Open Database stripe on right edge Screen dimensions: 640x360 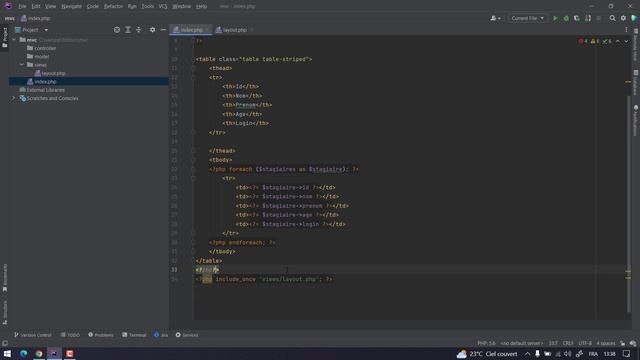(636, 83)
